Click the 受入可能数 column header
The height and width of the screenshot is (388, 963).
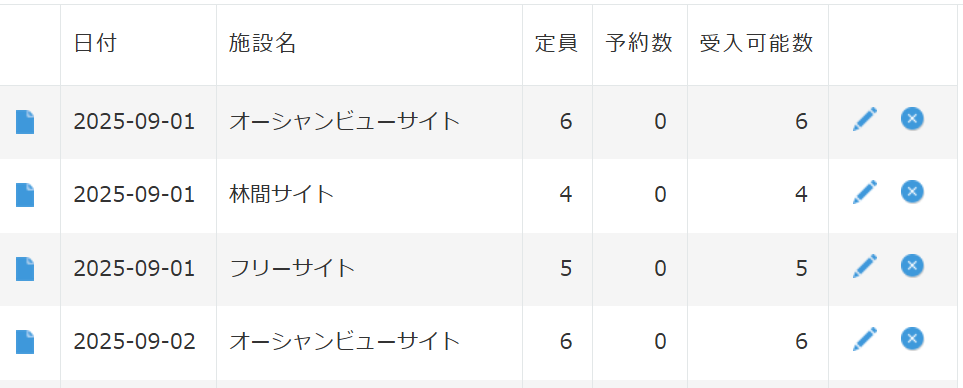tap(757, 44)
